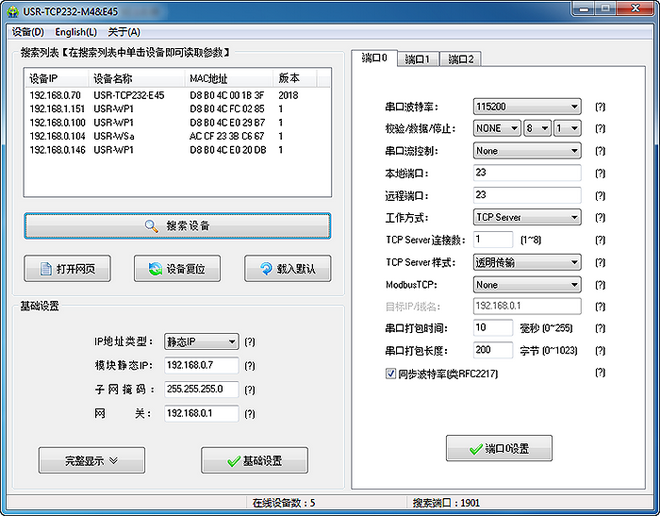Click help [?] next to ModbusTCP
The image size is (660, 516).
point(600,285)
